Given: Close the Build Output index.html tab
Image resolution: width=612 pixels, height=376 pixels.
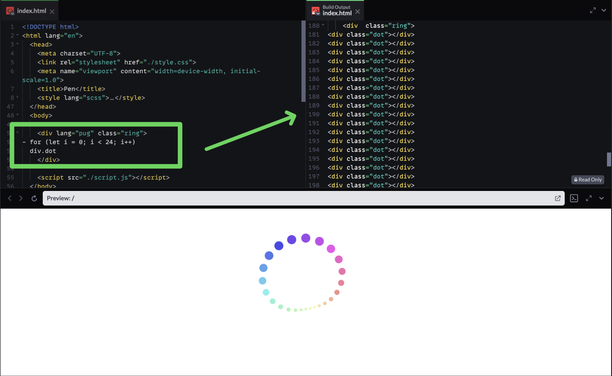Looking at the screenshot, I should 358,11.
